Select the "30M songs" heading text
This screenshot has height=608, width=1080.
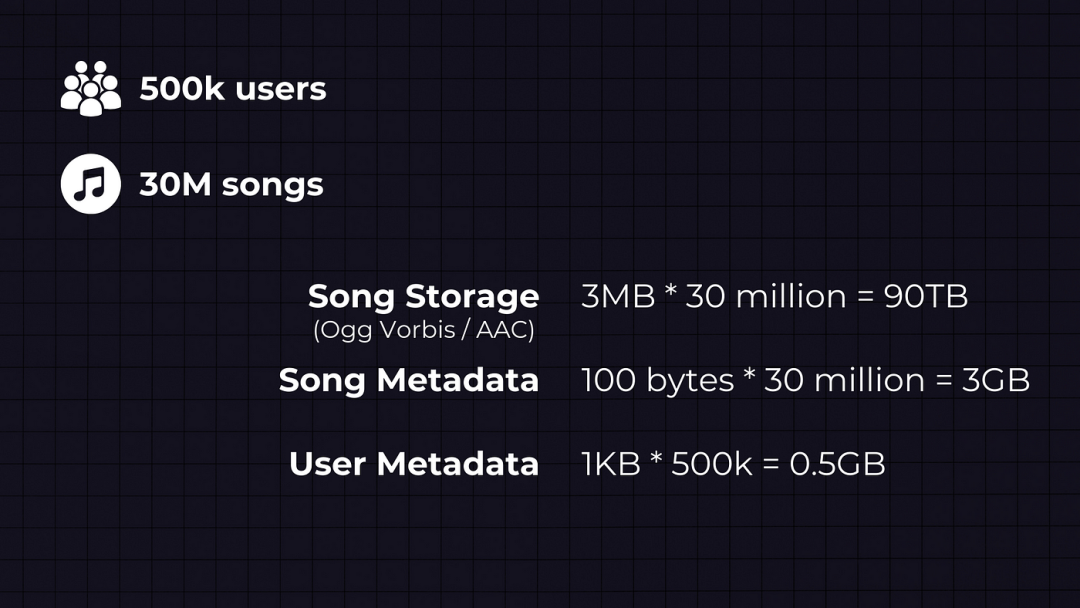(x=231, y=185)
